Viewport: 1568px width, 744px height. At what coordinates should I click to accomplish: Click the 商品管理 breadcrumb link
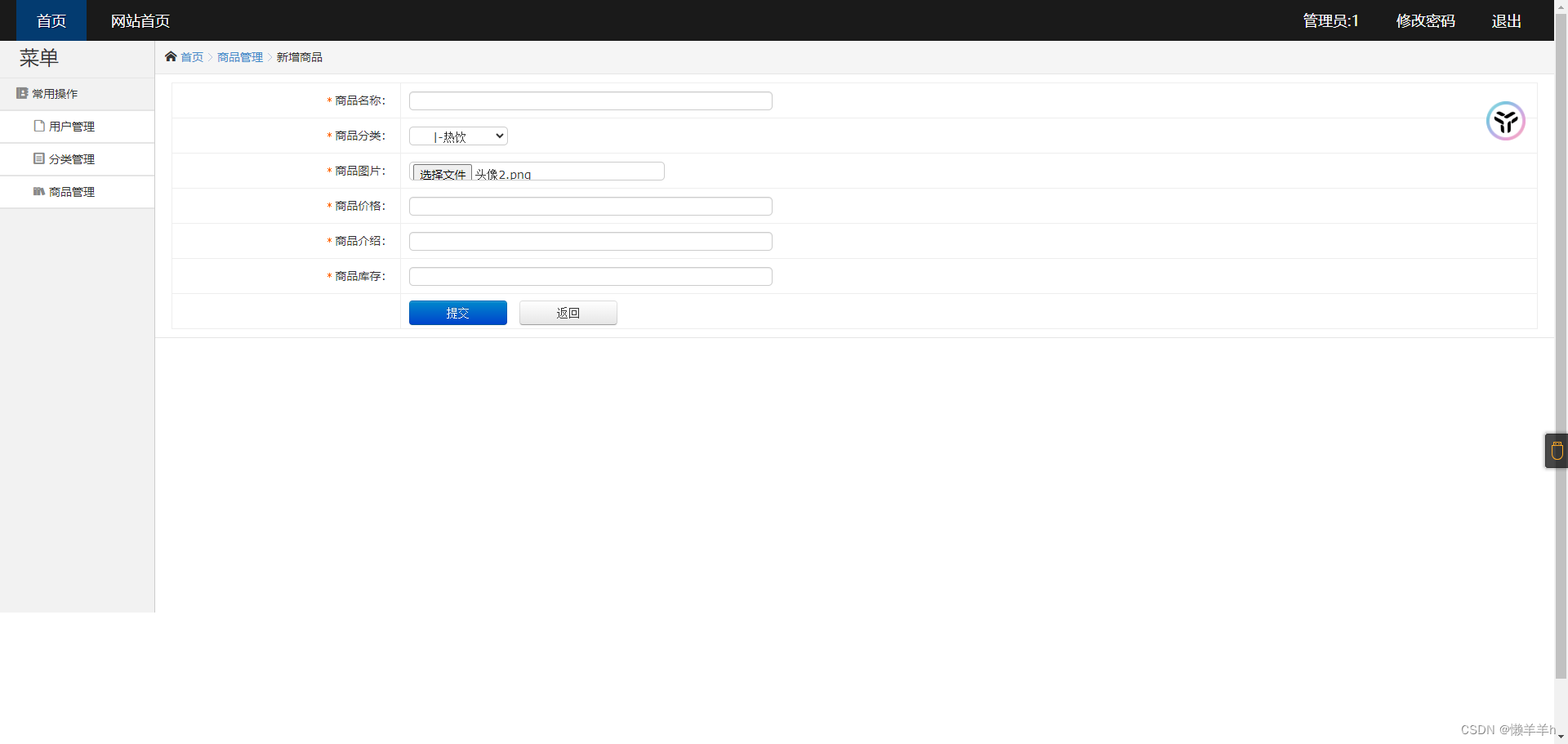[240, 57]
